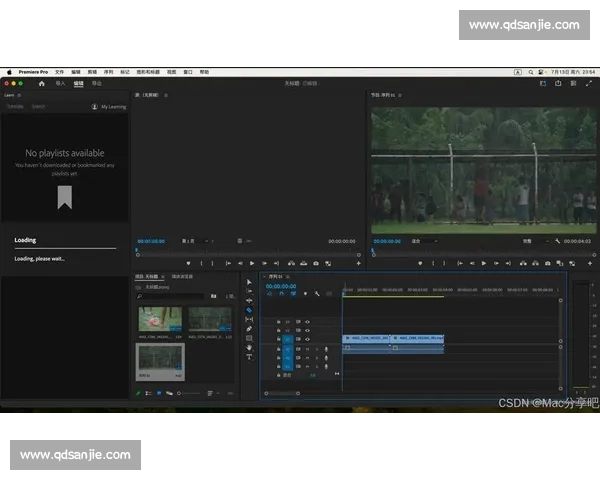Toggle the lock on video track V2
Image resolution: width=600 pixels, height=480 pixels.
pyautogui.click(x=279, y=330)
